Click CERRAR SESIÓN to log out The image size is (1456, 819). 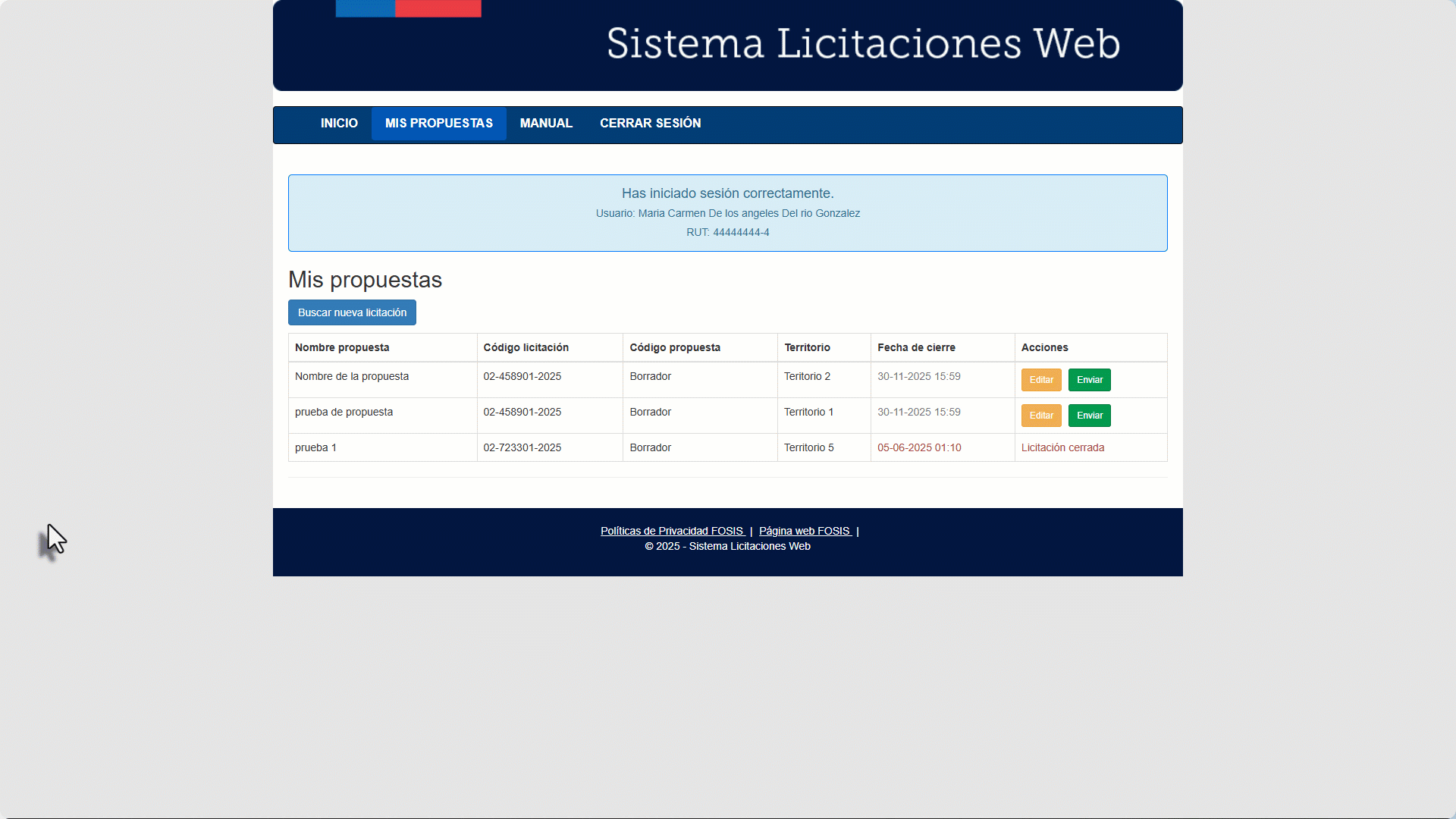point(650,124)
